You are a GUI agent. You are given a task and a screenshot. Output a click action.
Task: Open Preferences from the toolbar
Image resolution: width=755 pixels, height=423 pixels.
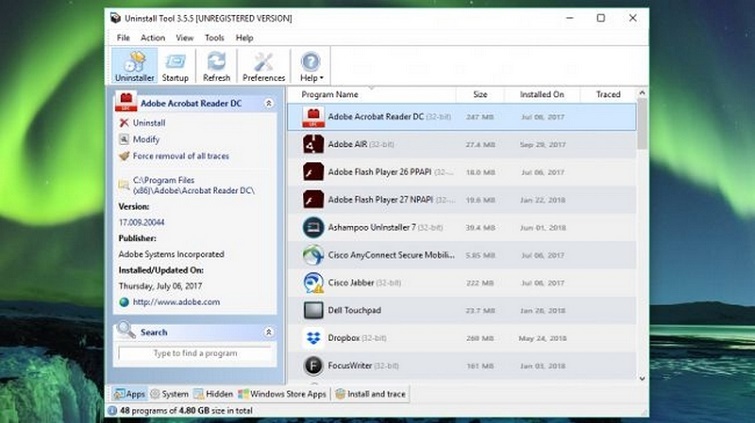coord(263,67)
